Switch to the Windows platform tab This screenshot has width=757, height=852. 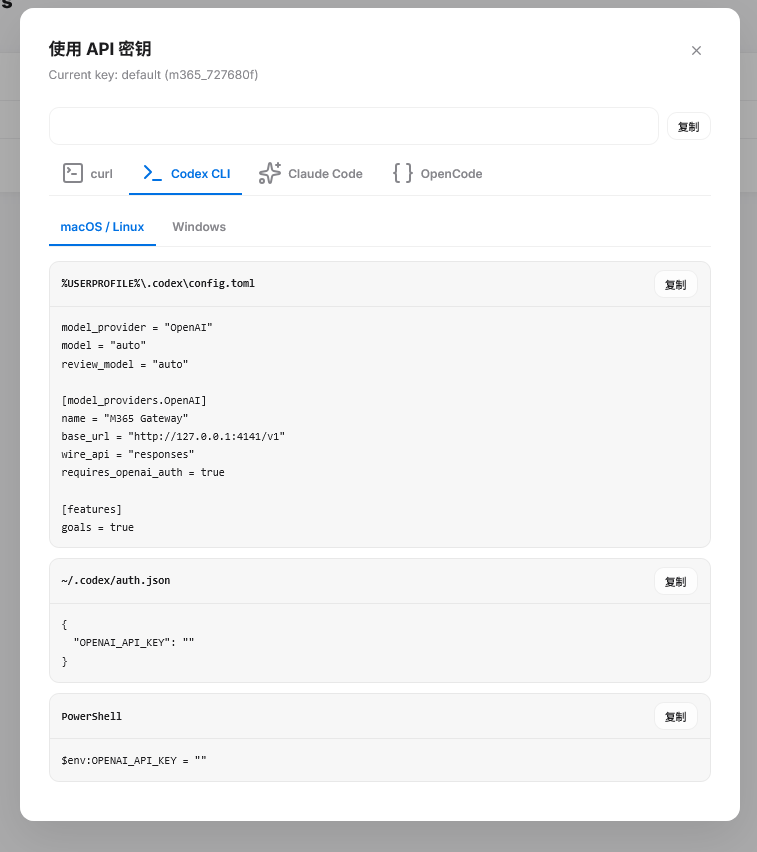(199, 227)
